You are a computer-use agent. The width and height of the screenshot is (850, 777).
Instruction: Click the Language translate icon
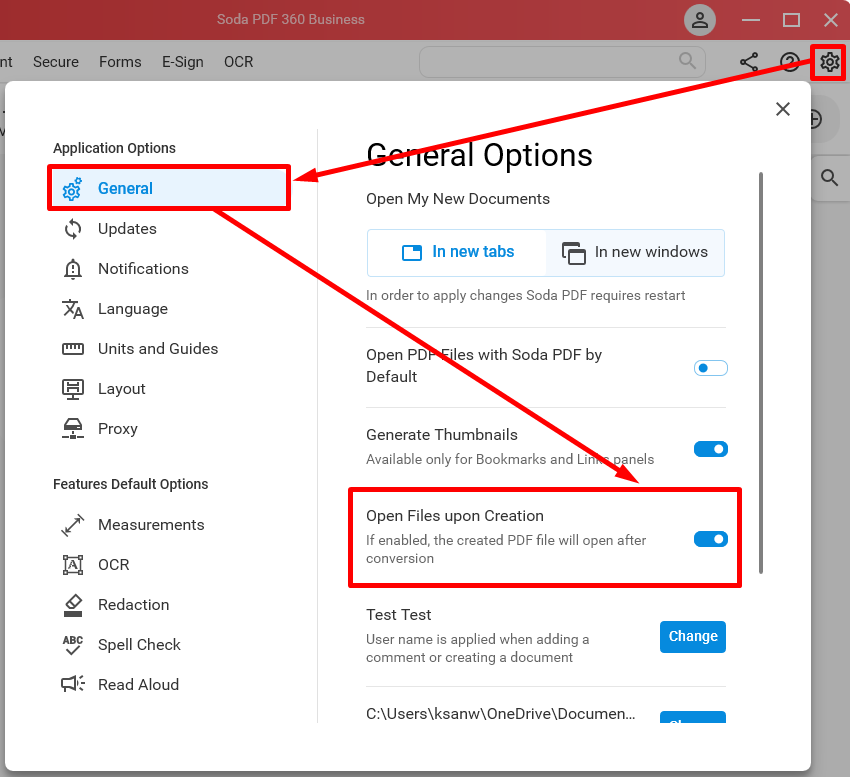(x=73, y=309)
